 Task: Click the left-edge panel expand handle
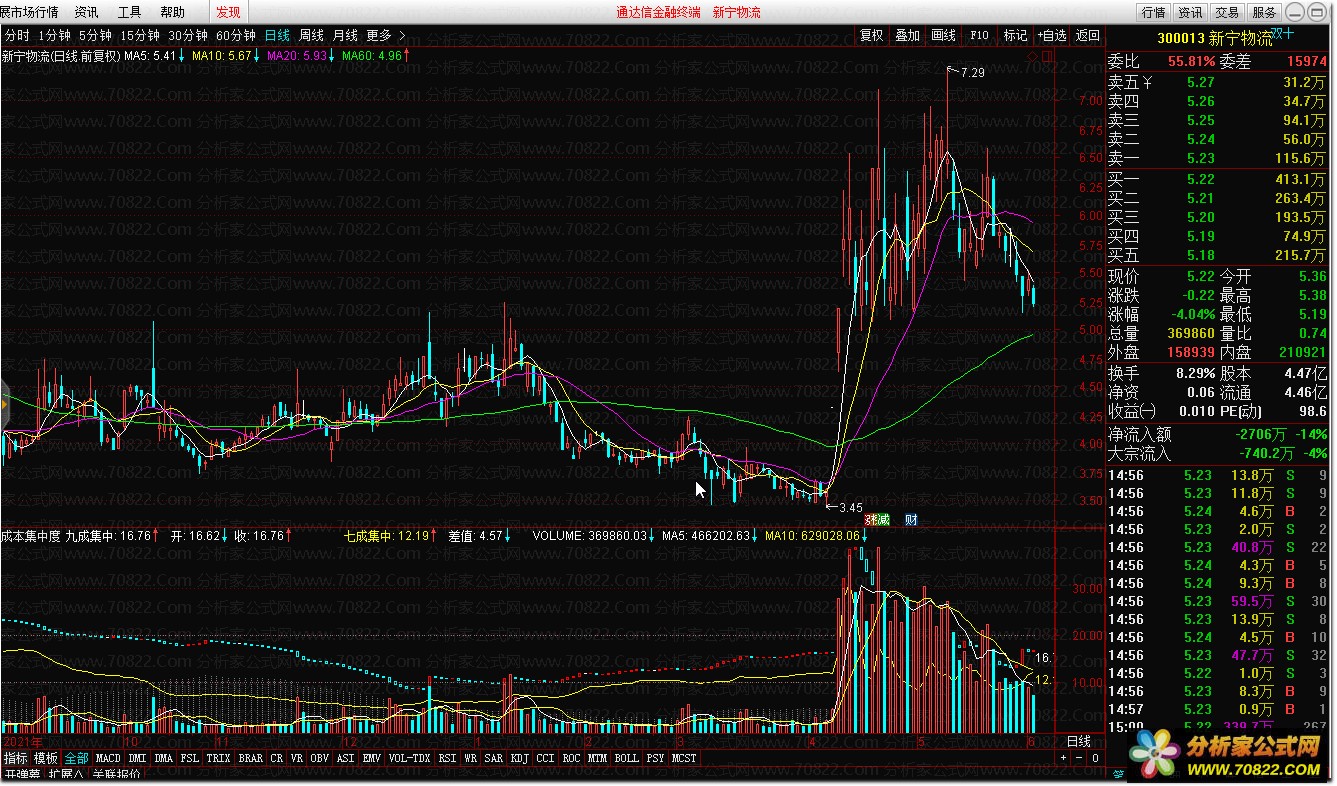(4, 403)
